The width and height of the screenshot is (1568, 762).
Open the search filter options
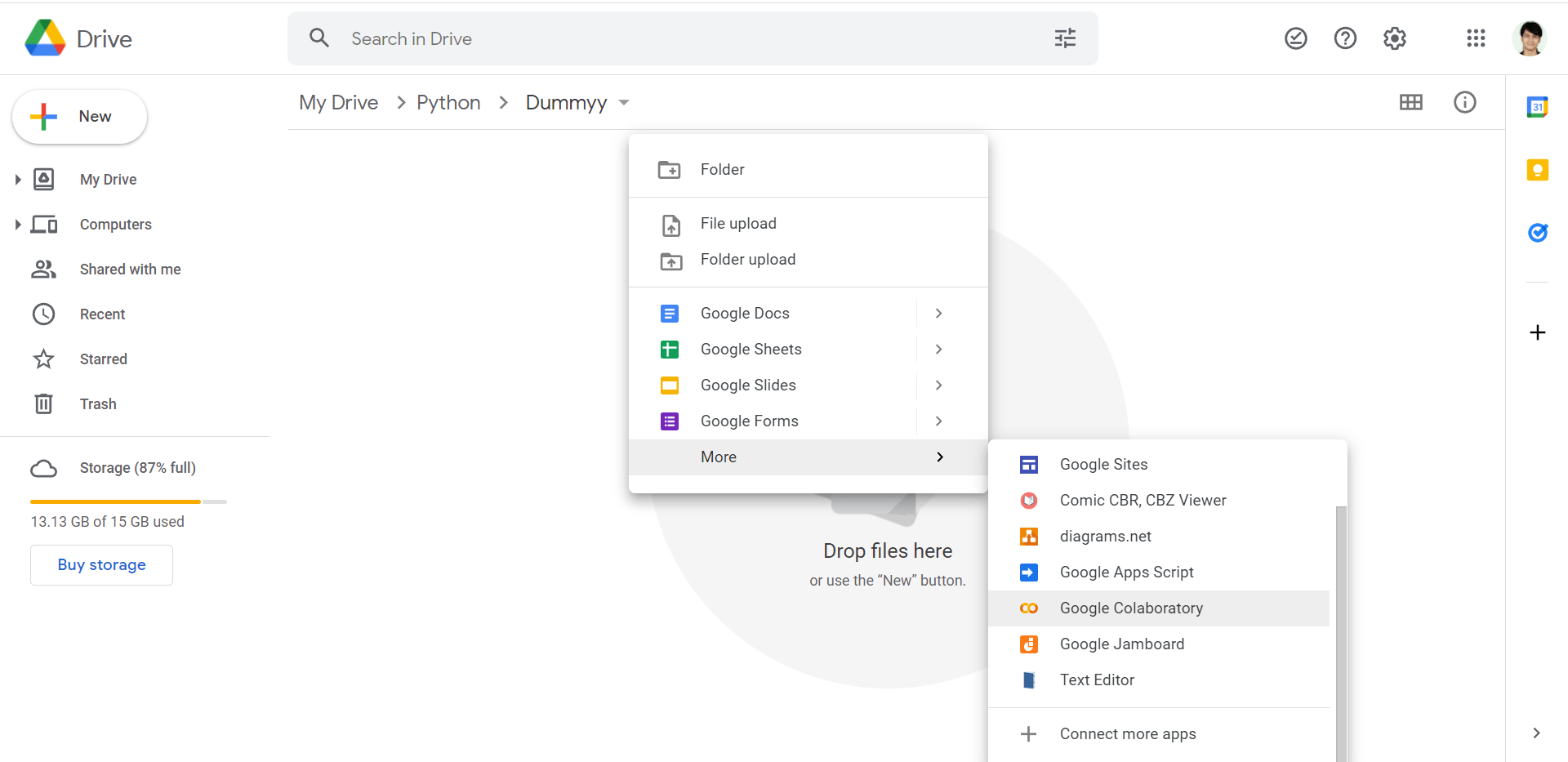pos(1065,38)
